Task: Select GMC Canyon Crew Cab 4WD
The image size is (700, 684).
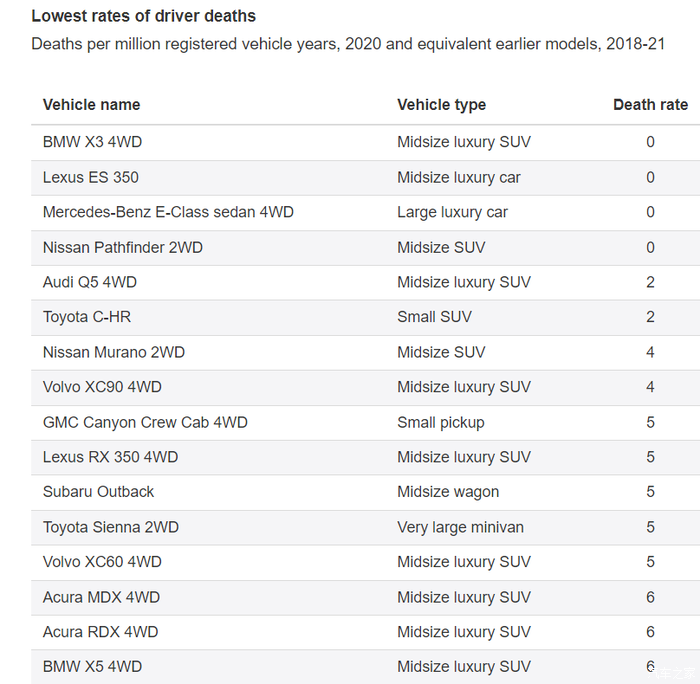Action: click(145, 422)
